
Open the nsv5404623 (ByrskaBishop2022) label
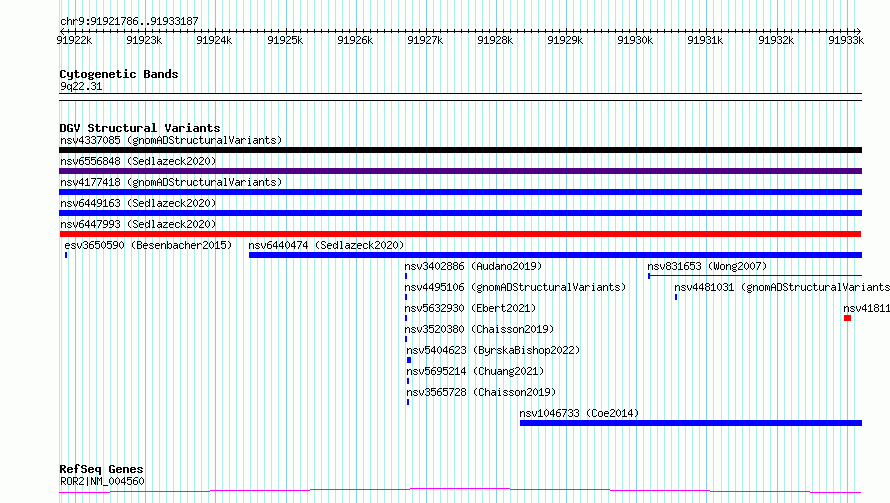coord(493,350)
